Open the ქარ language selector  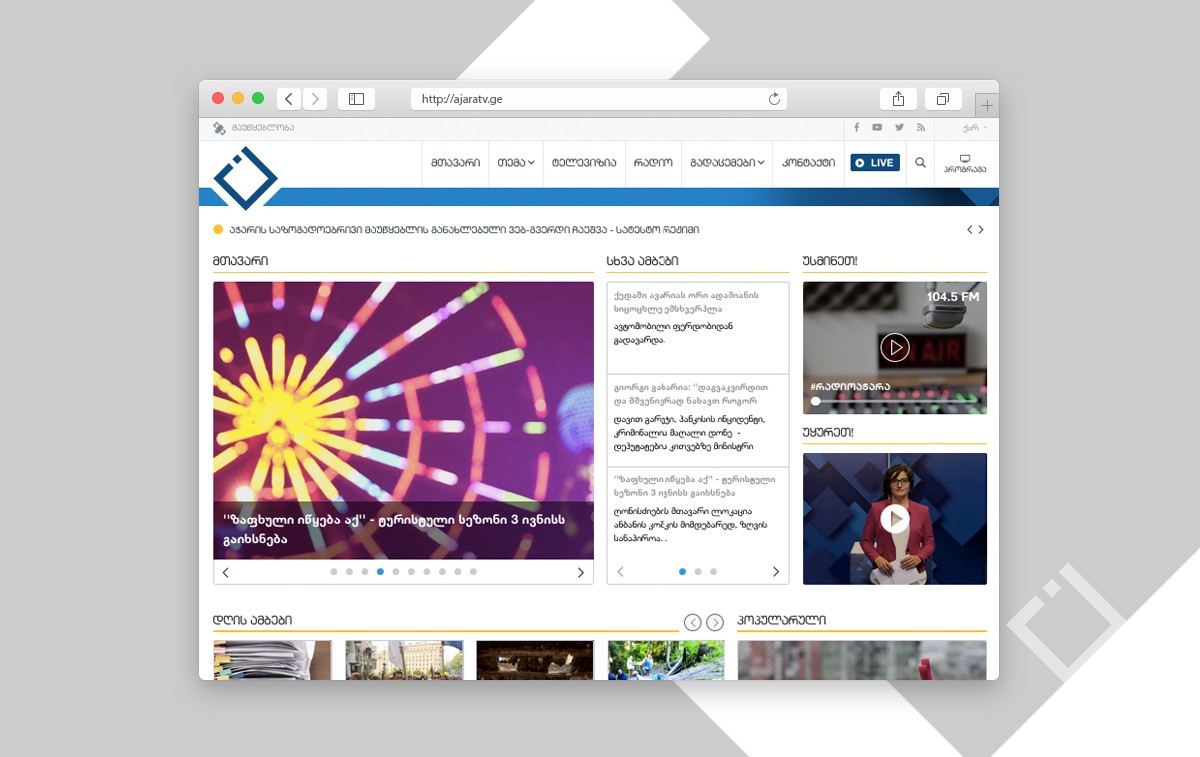(x=974, y=128)
